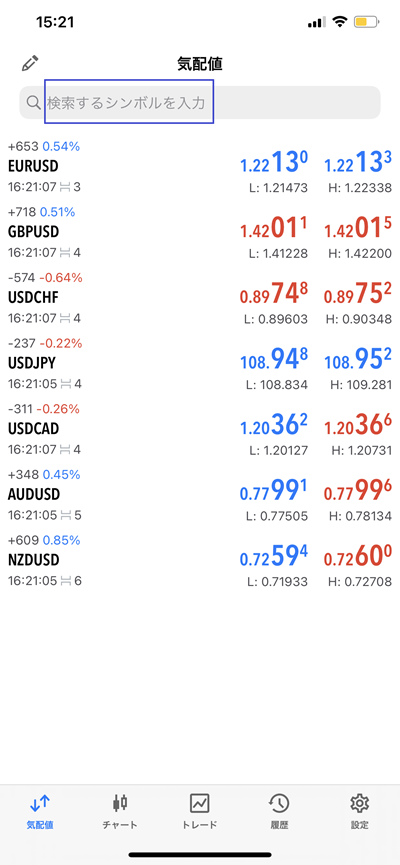Open the 履歴 clock icon
Image resolution: width=400 pixels, height=865 pixels.
tap(279, 803)
